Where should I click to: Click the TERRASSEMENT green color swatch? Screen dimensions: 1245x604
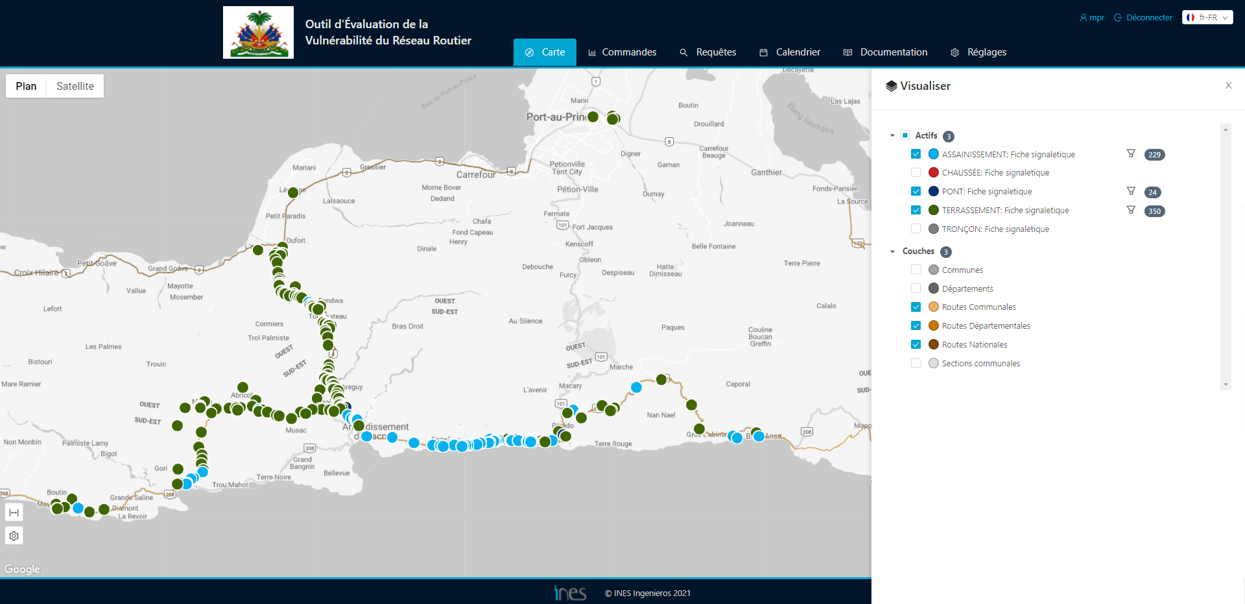pyautogui.click(x=933, y=210)
